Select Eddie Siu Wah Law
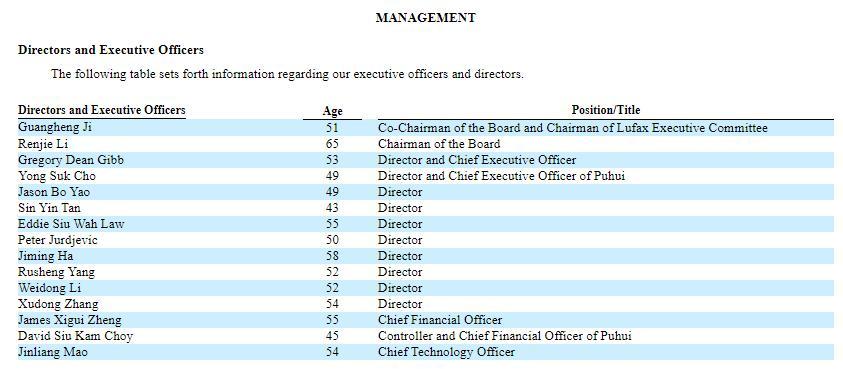This screenshot has width=843, height=369. coord(71,224)
